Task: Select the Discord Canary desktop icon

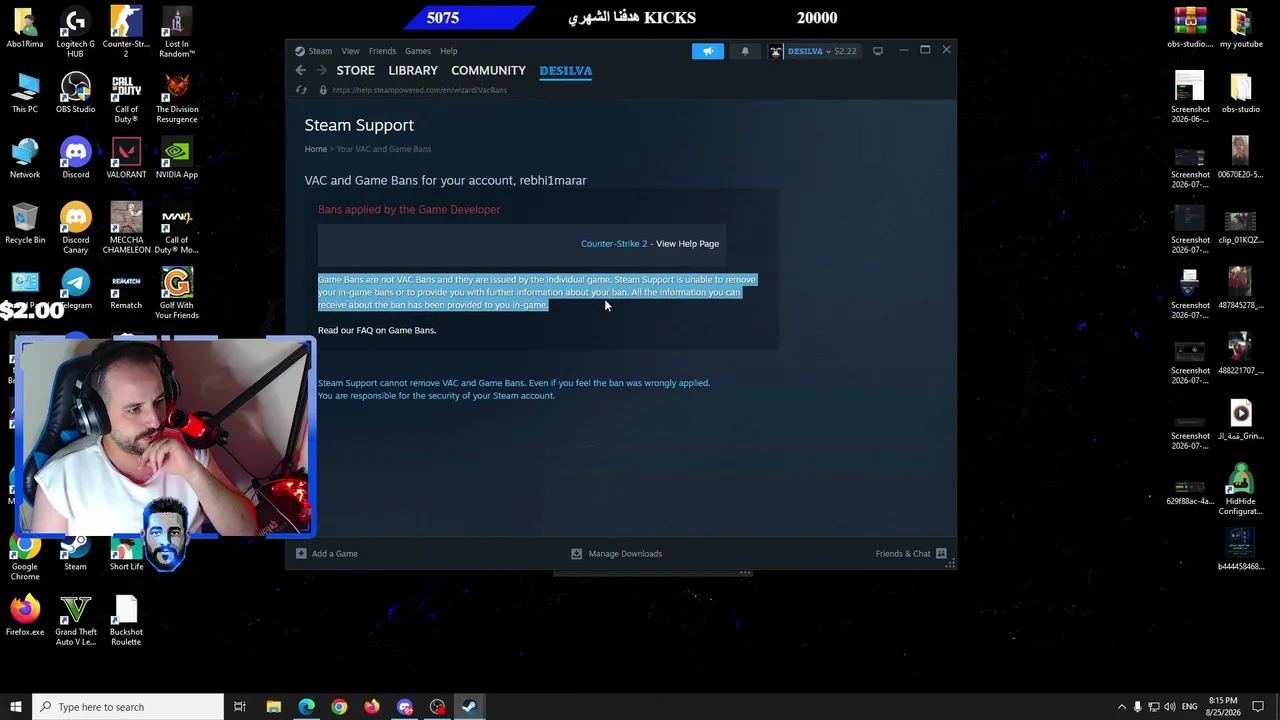Action: [75, 228]
